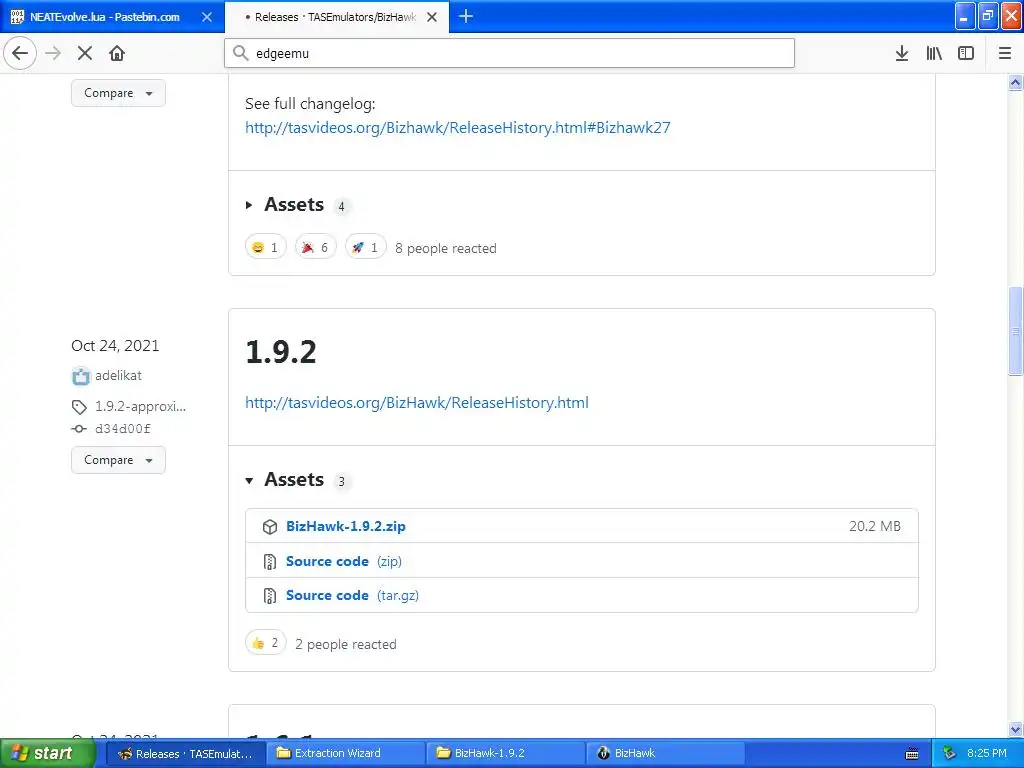Switch to Extraction Wizard taskbar window

(x=345, y=753)
